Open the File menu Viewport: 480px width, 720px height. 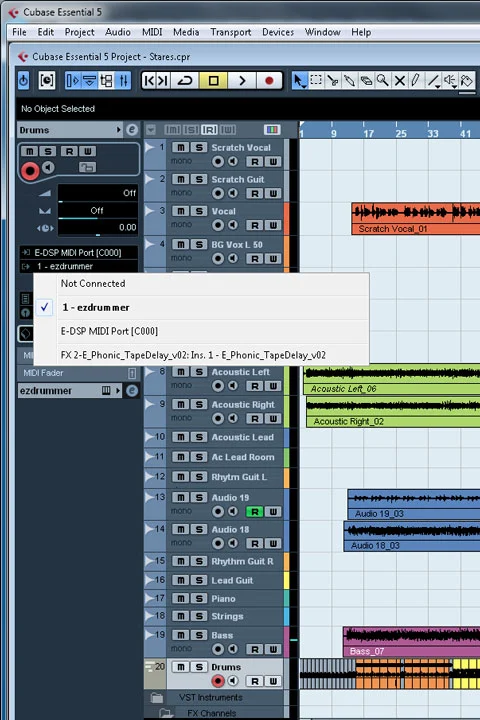[x=19, y=32]
